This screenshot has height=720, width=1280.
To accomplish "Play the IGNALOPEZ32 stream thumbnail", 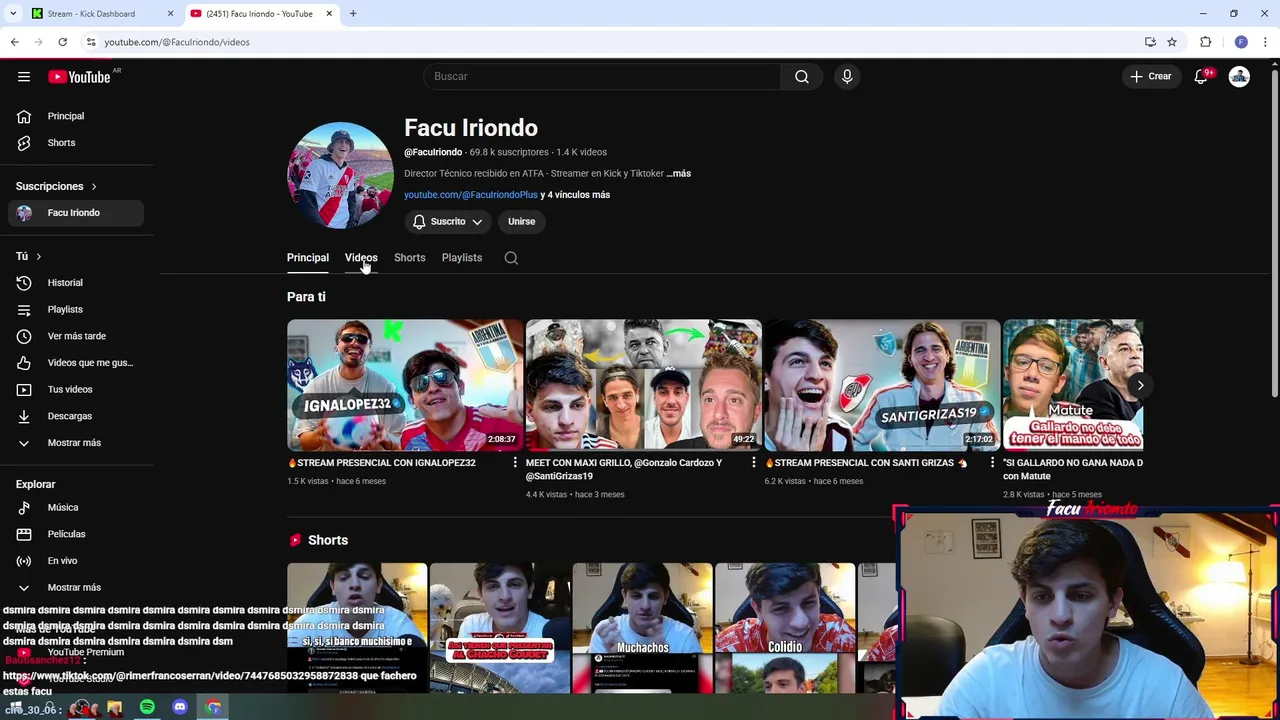I will click(x=405, y=386).
